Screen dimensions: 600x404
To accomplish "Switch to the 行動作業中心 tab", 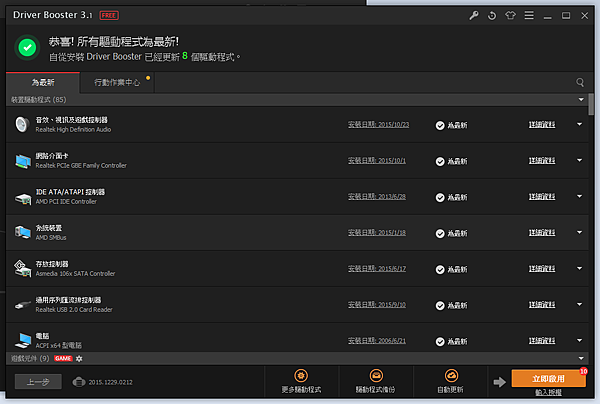I will 117,82.
